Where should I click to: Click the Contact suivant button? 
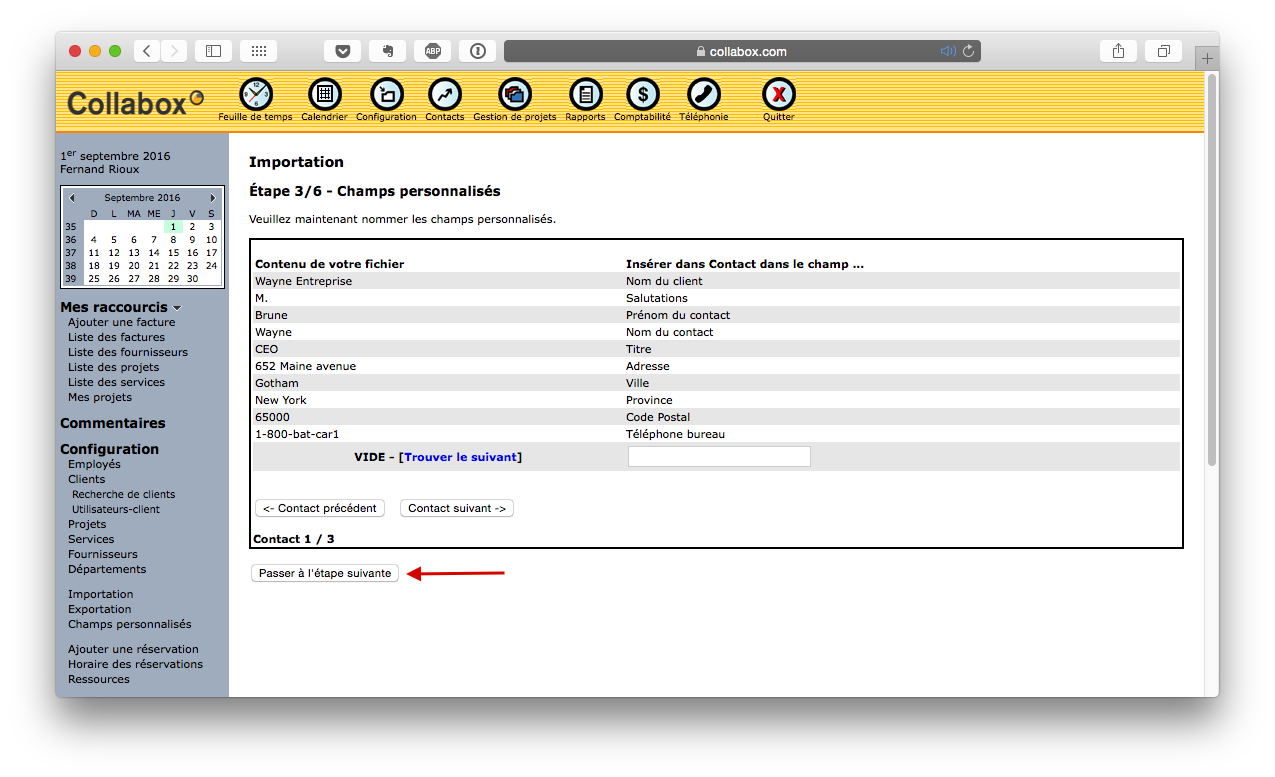[456, 508]
